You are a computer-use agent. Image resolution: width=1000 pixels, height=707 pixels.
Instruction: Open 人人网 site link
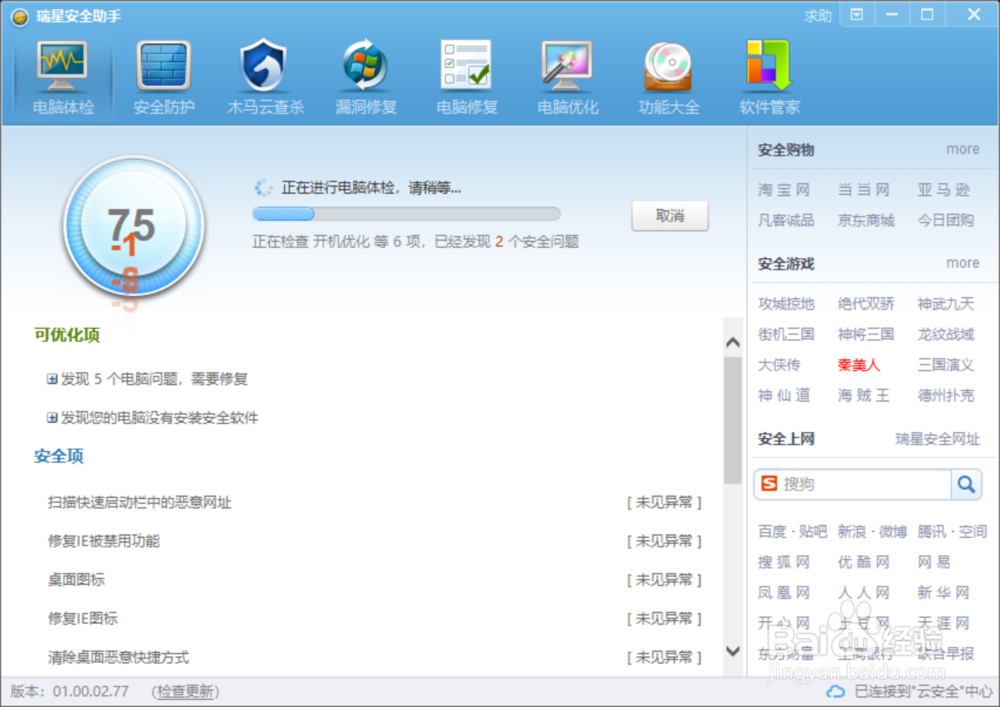click(864, 593)
